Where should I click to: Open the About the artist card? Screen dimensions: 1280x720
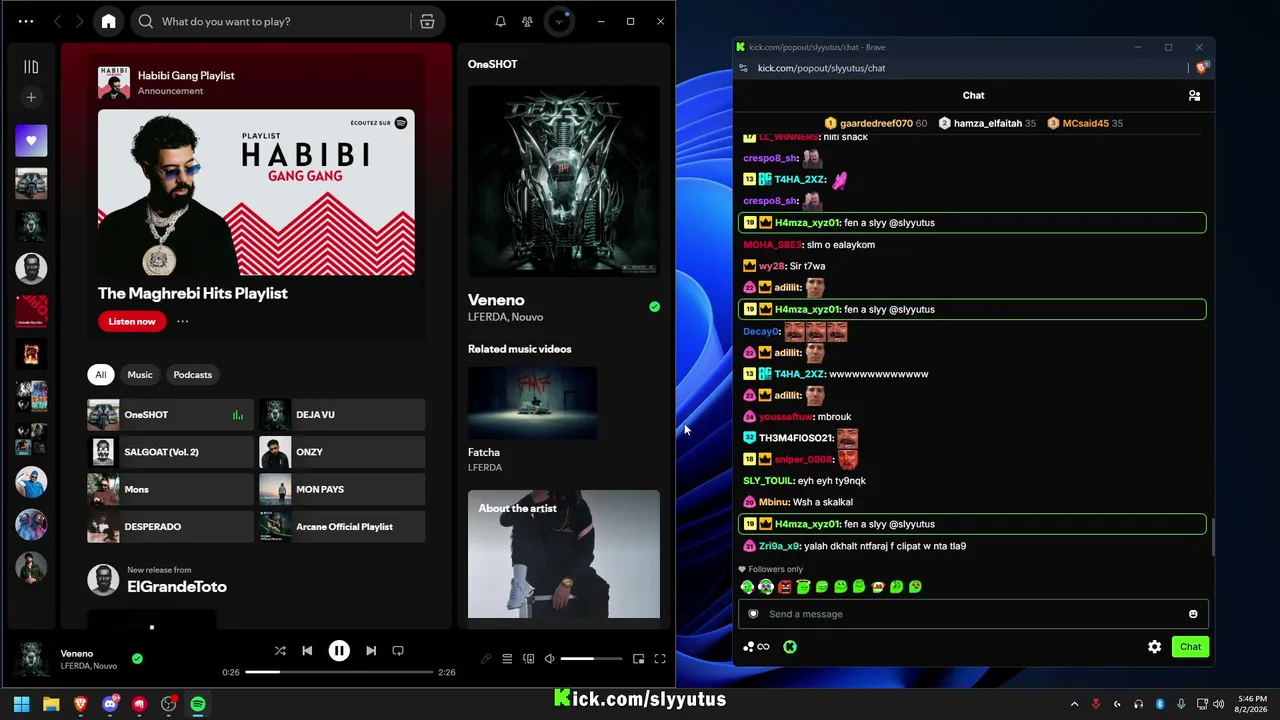click(564, 554)
